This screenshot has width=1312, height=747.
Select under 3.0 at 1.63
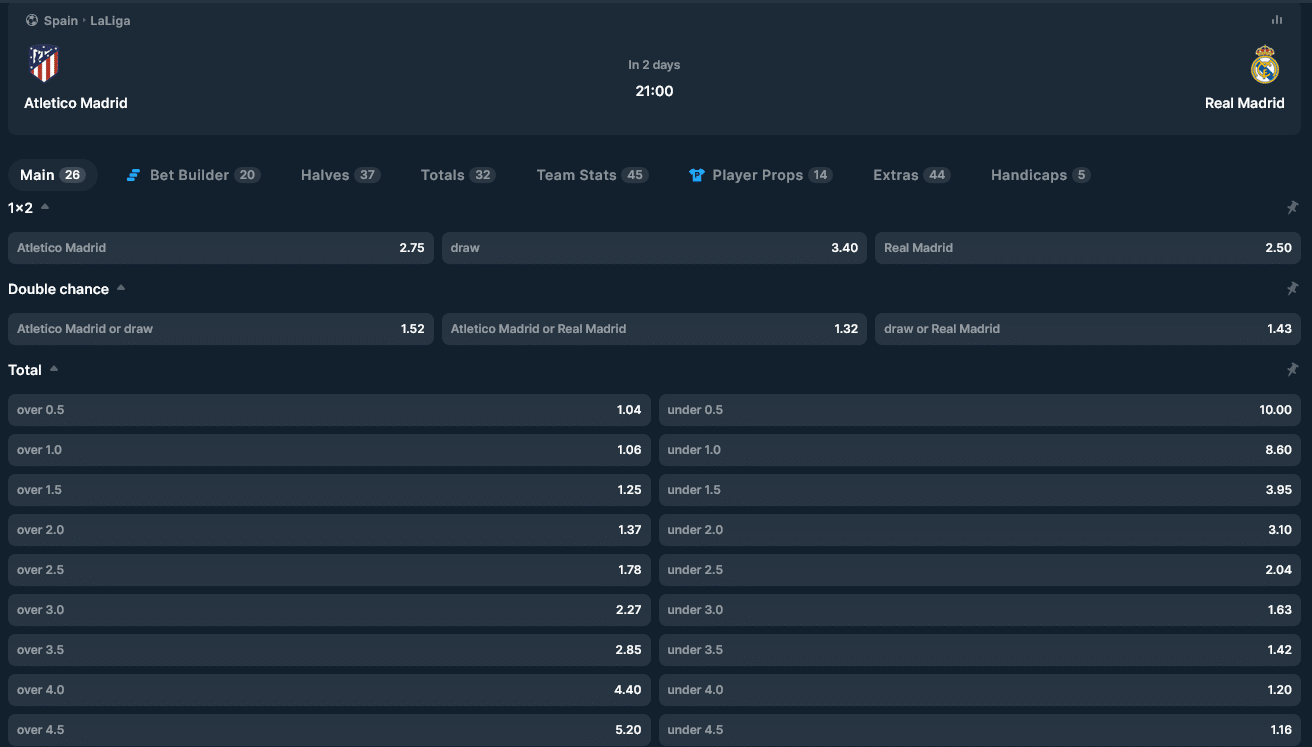[980, 610]
